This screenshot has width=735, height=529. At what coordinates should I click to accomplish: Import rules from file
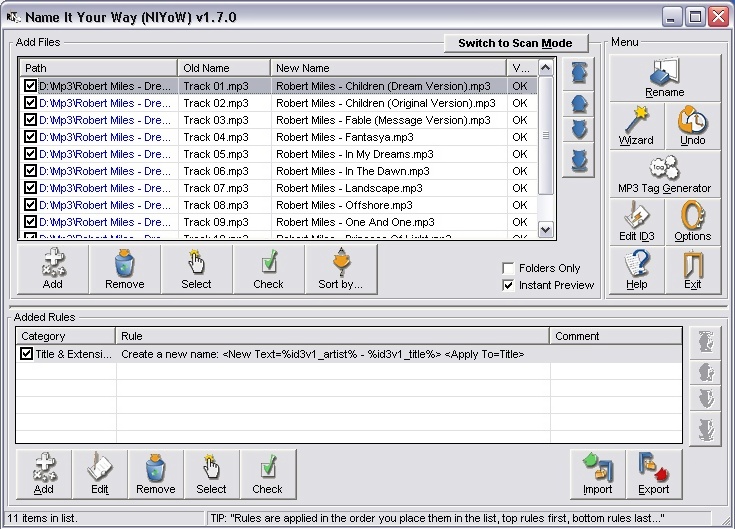[597, 473]
